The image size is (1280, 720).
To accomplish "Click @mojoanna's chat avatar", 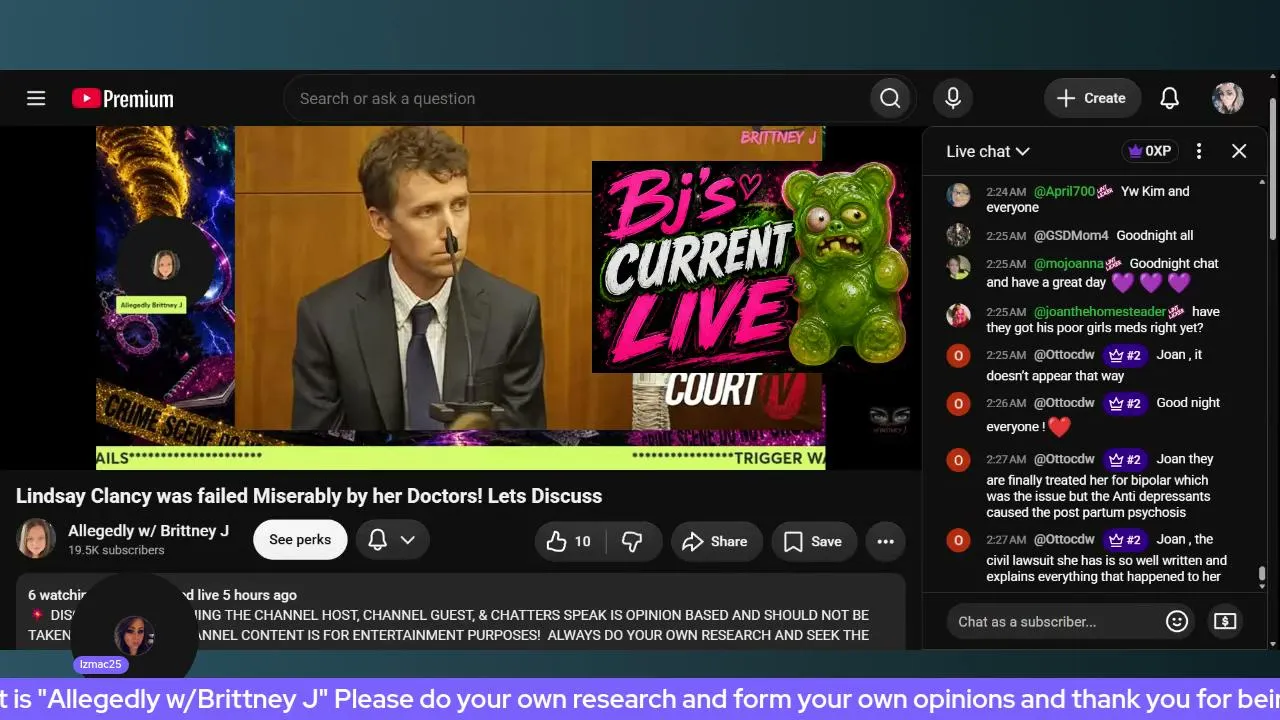I will point(958,267).
